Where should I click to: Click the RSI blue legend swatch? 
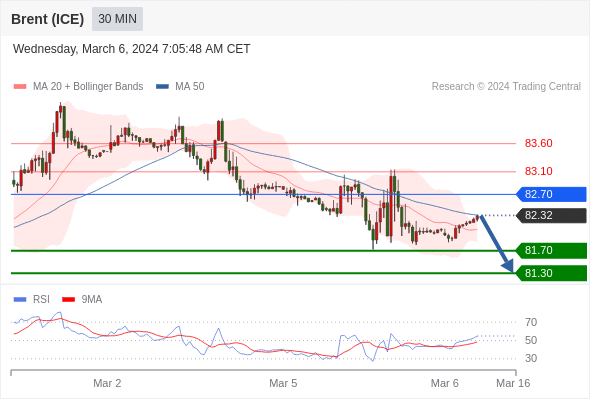pyautogui.click(x=20, y=300)
